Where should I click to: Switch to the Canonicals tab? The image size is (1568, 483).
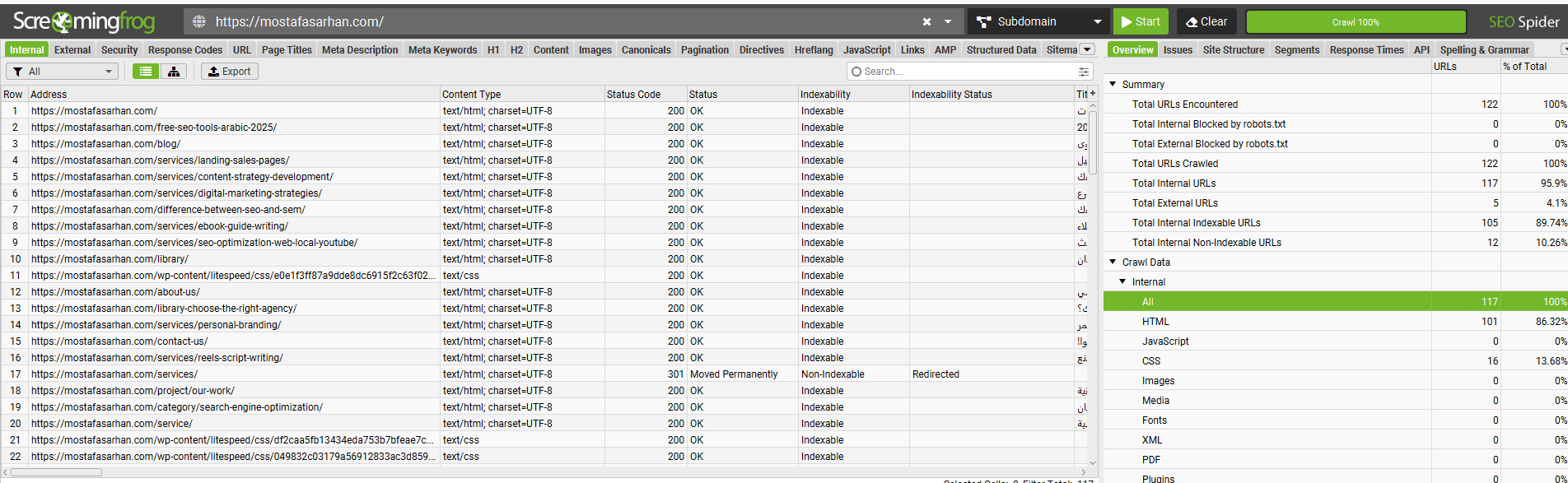[646, 50]
